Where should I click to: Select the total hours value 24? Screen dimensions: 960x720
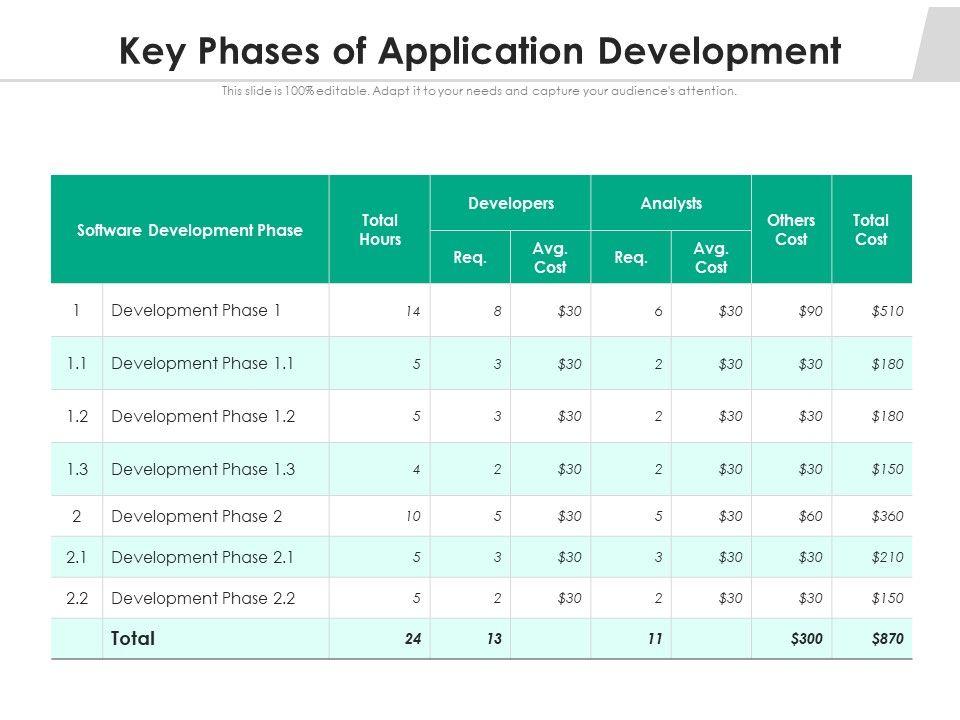point(413,639)
